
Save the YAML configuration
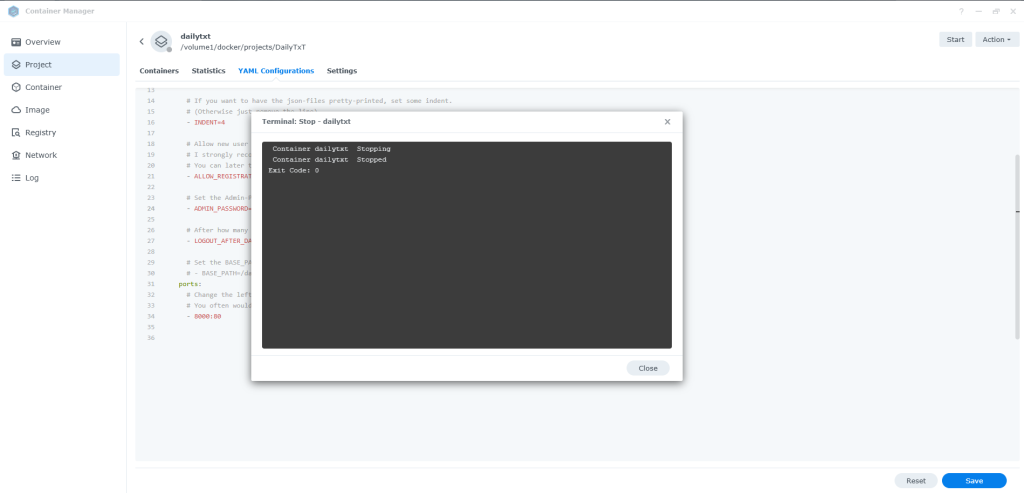pos(974,481)
